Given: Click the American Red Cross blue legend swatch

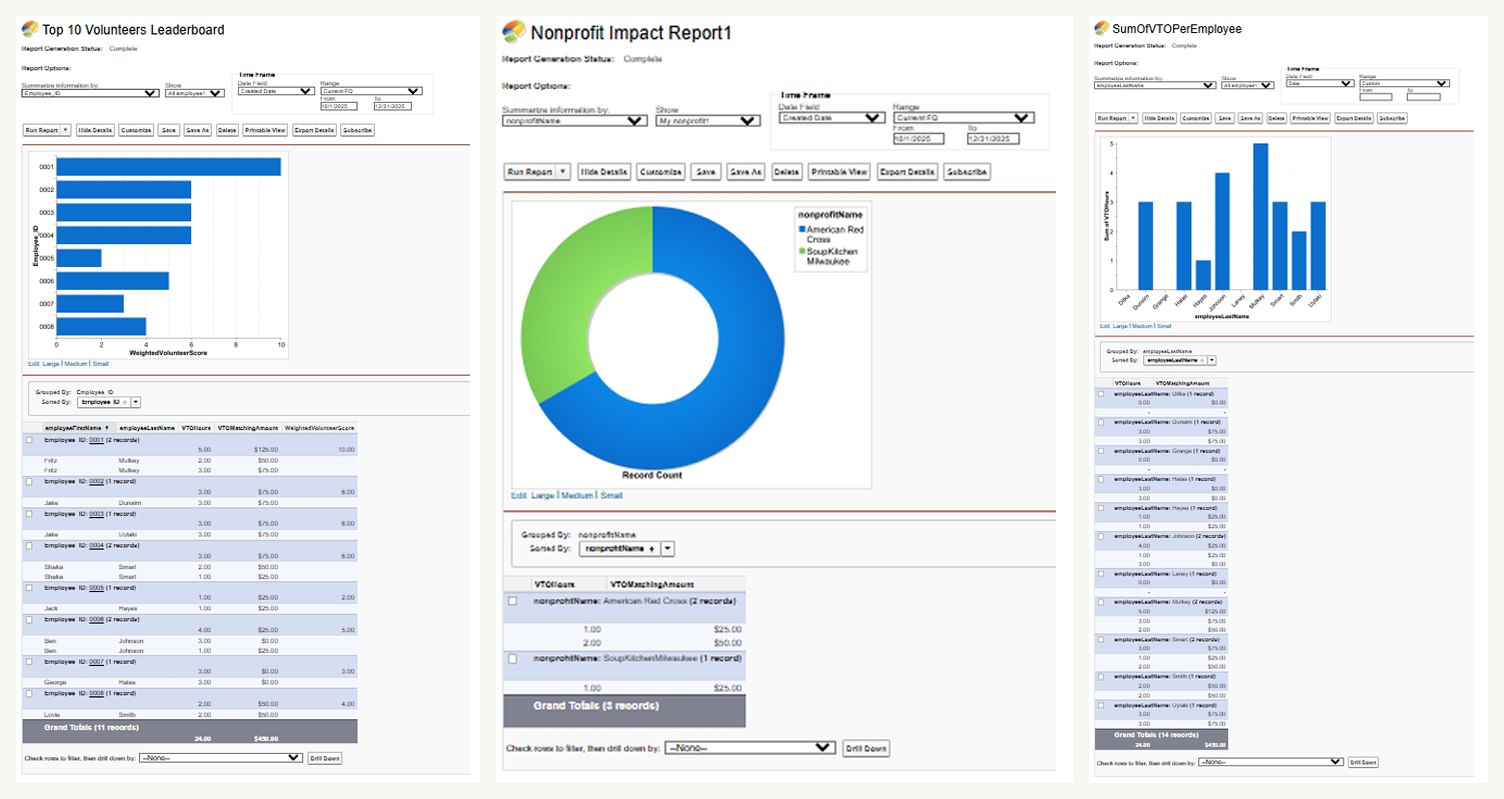Looking at the screenshot, I should [801, 230].
